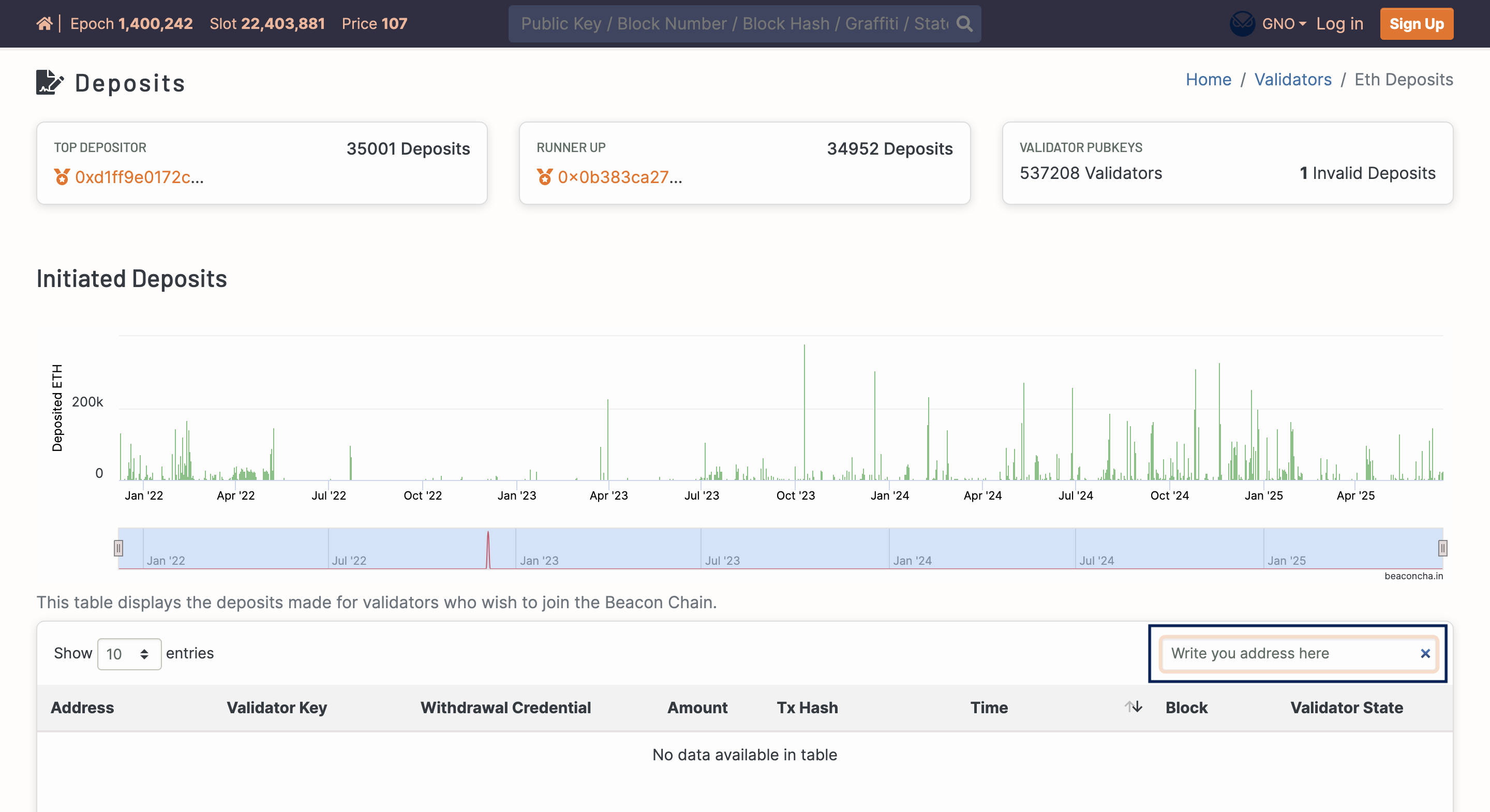Viewport: 1490px width, 812px height.
Task: Open Validators breadcrumb link
Action: coord(1292,79)
